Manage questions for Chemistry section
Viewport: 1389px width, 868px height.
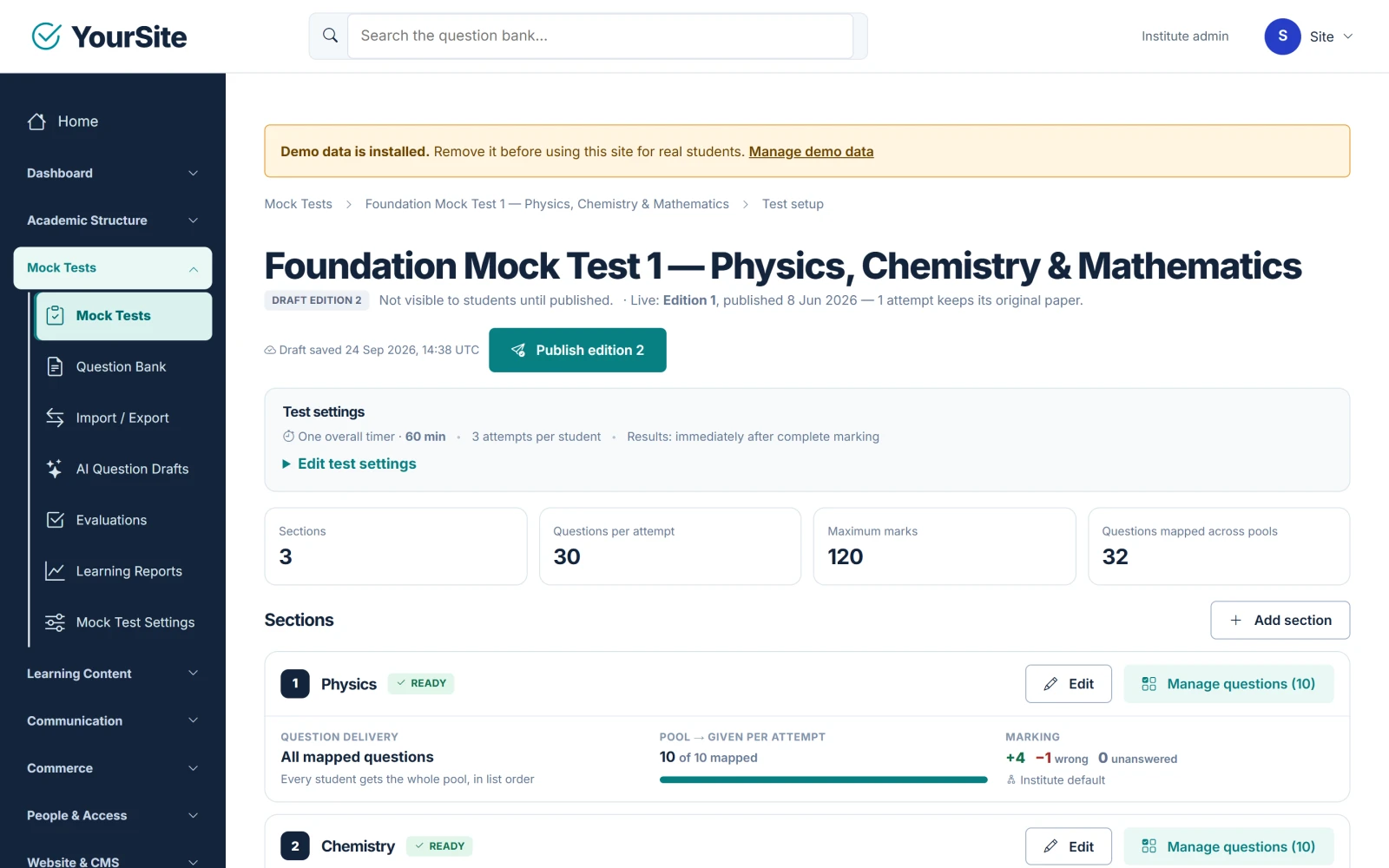pos(1228,846)
